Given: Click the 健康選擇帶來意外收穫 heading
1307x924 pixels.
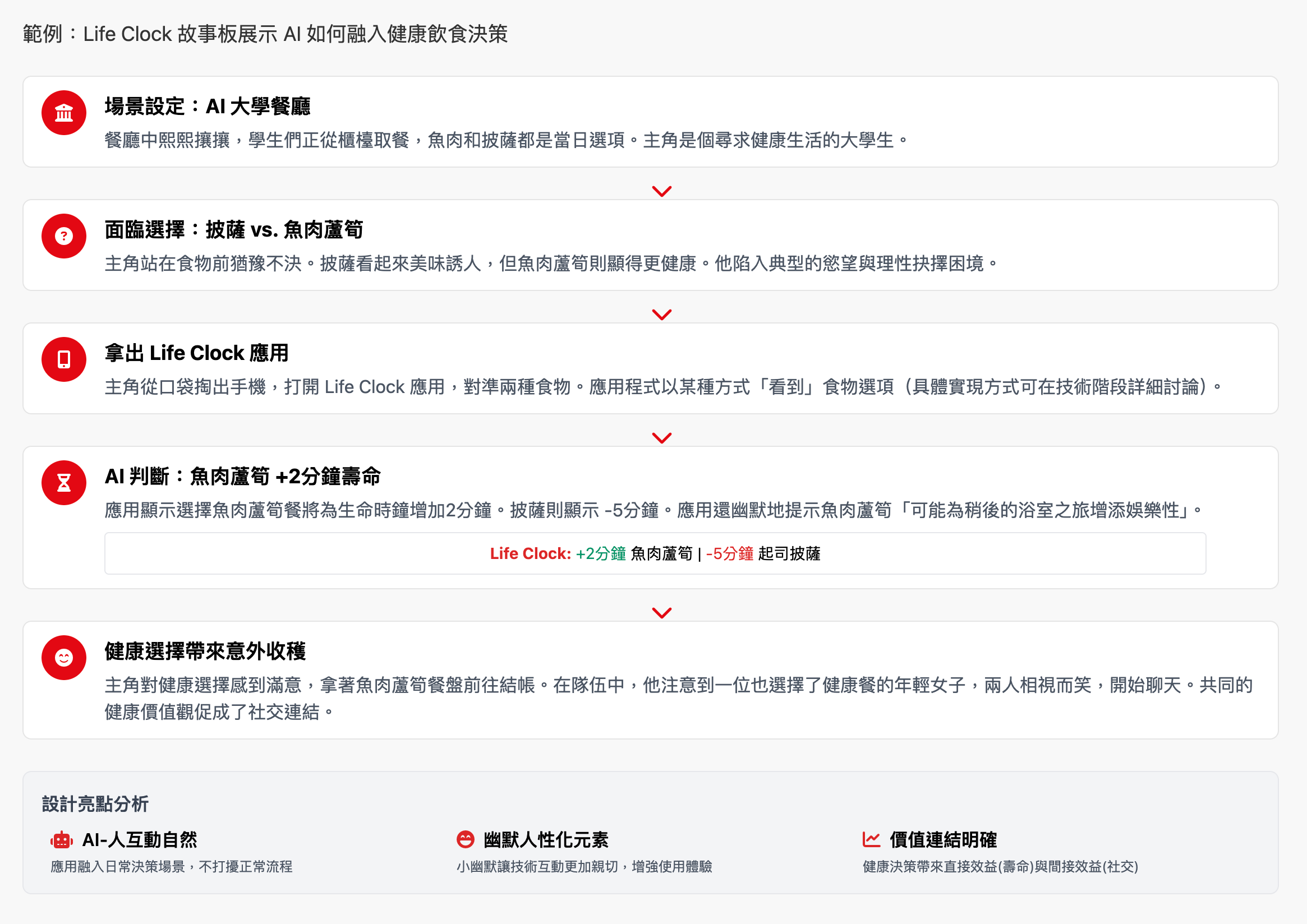Looking at the screenshot, I should click(205, 652).
